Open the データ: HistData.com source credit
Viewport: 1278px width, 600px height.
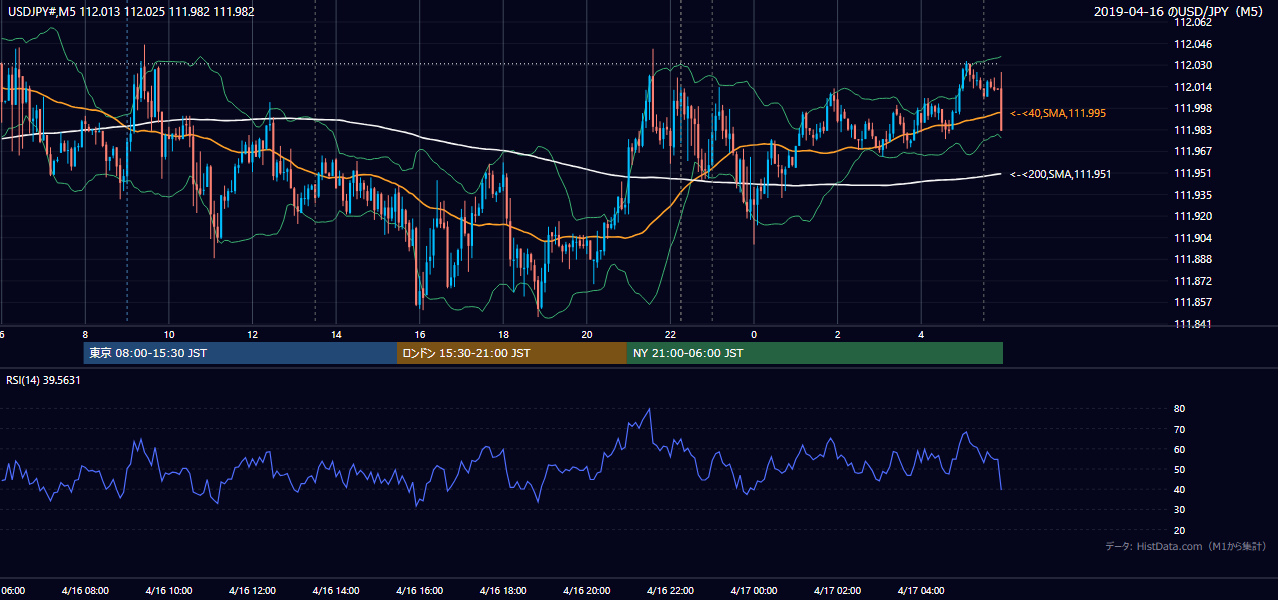pos(1186,546)
